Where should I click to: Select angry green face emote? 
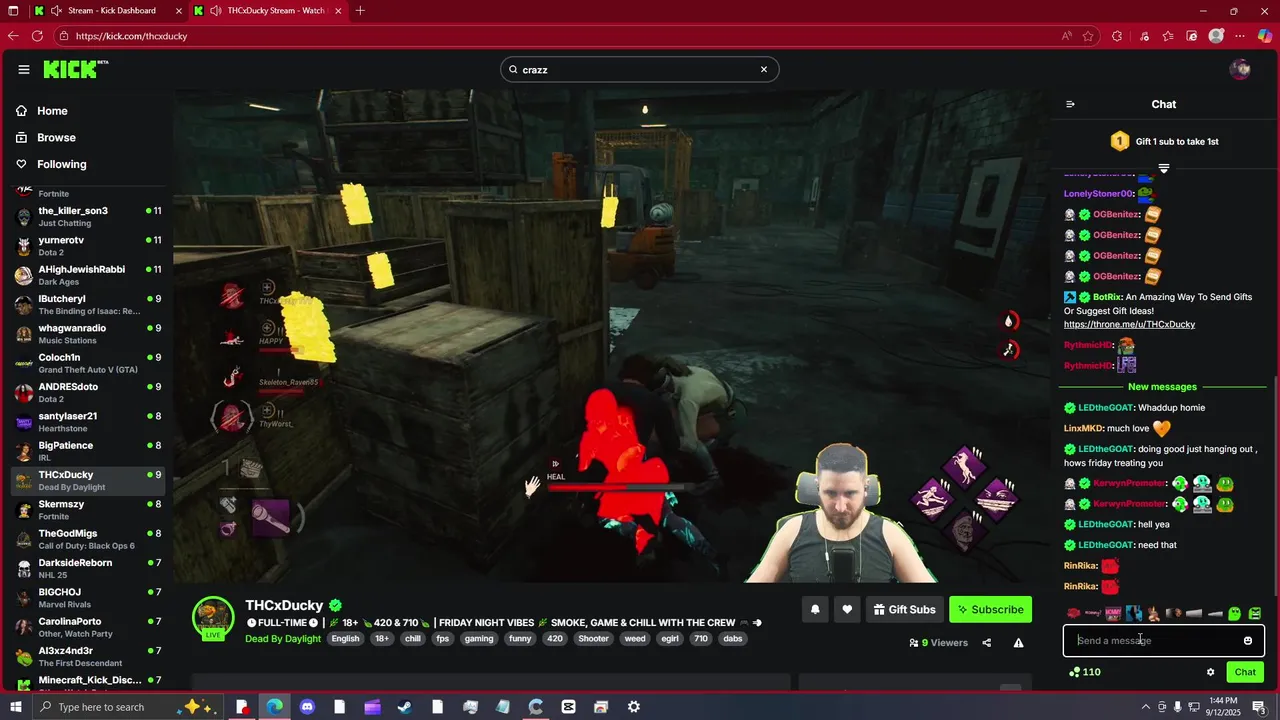pyautogui.click(x=1255, y=613)
